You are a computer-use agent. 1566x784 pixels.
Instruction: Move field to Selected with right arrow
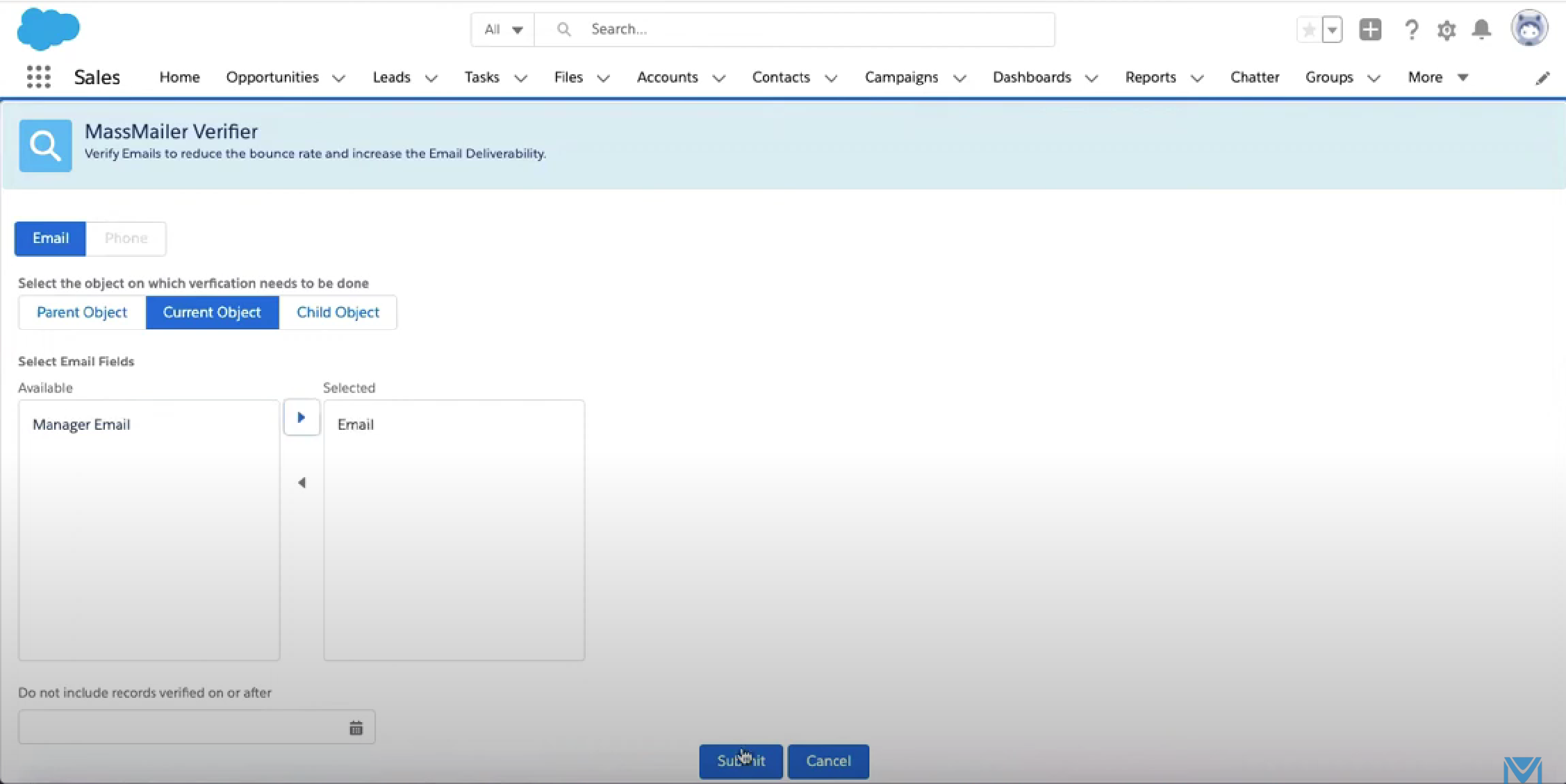302,417
